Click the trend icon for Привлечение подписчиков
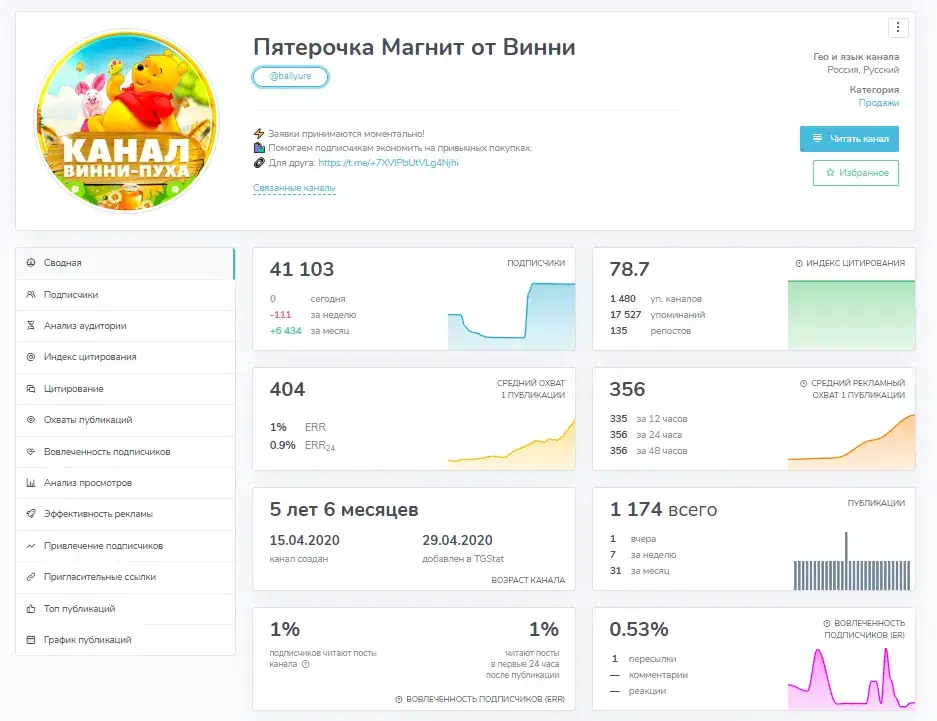 [x=31, y=545]
